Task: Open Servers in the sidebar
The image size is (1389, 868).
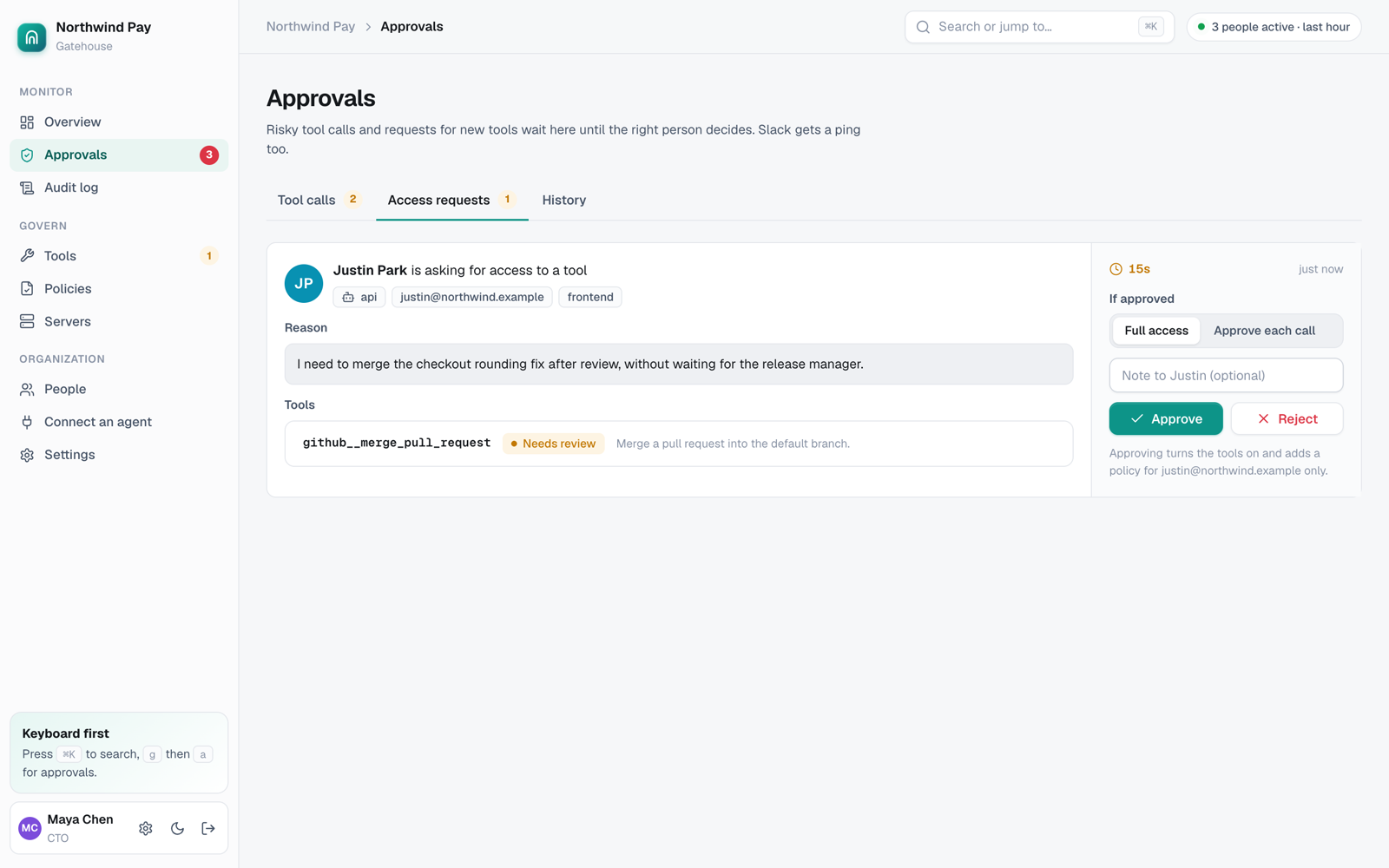Action: (x=119, y=322)
